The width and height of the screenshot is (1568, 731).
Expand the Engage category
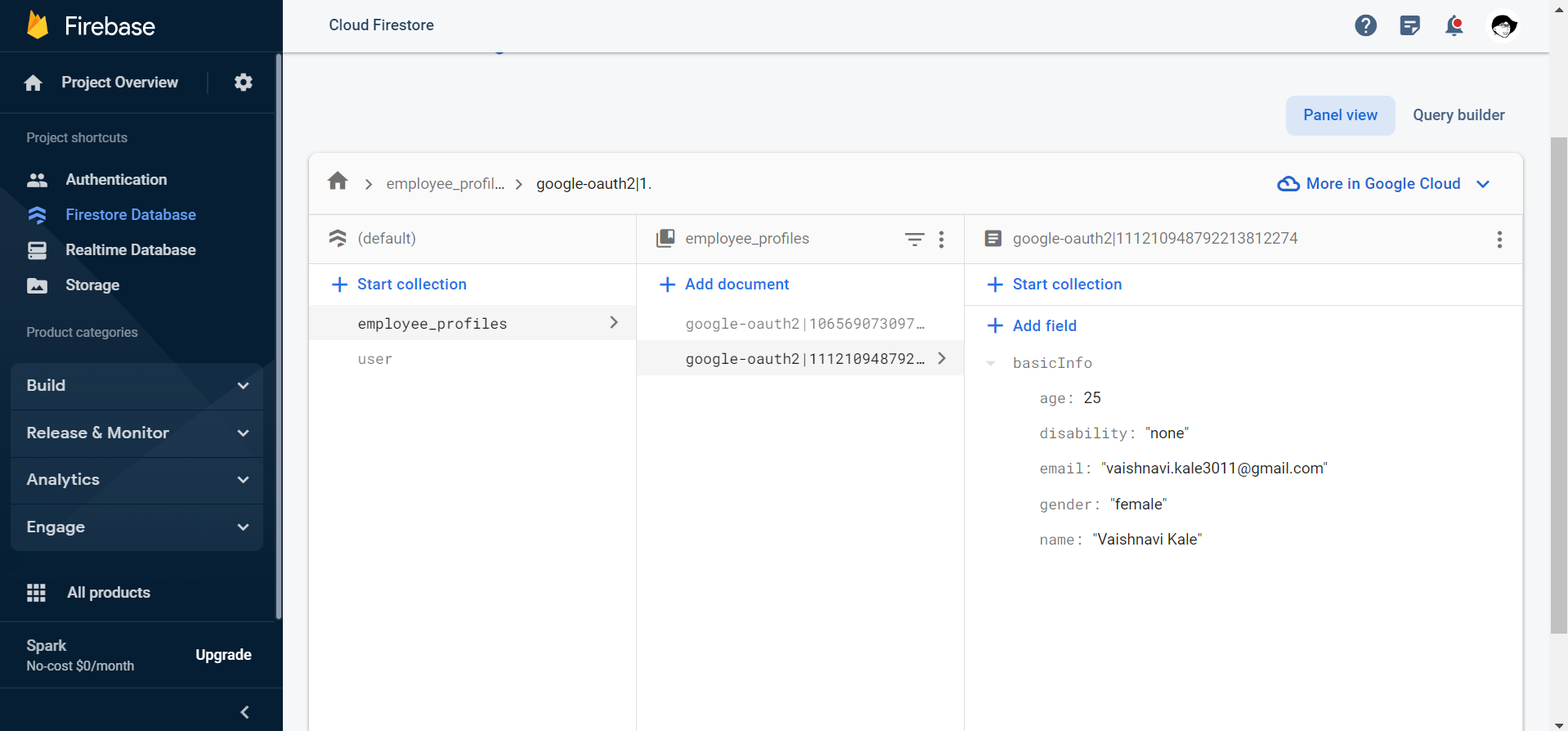(x=137, y=527)
